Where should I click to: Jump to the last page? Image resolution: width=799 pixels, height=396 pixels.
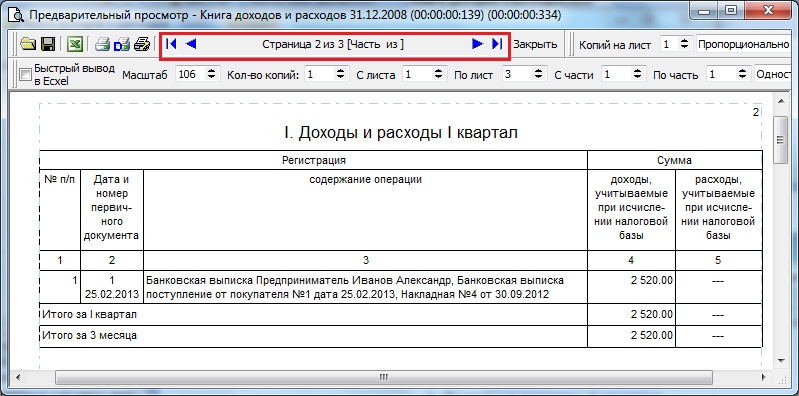point(497,44)
